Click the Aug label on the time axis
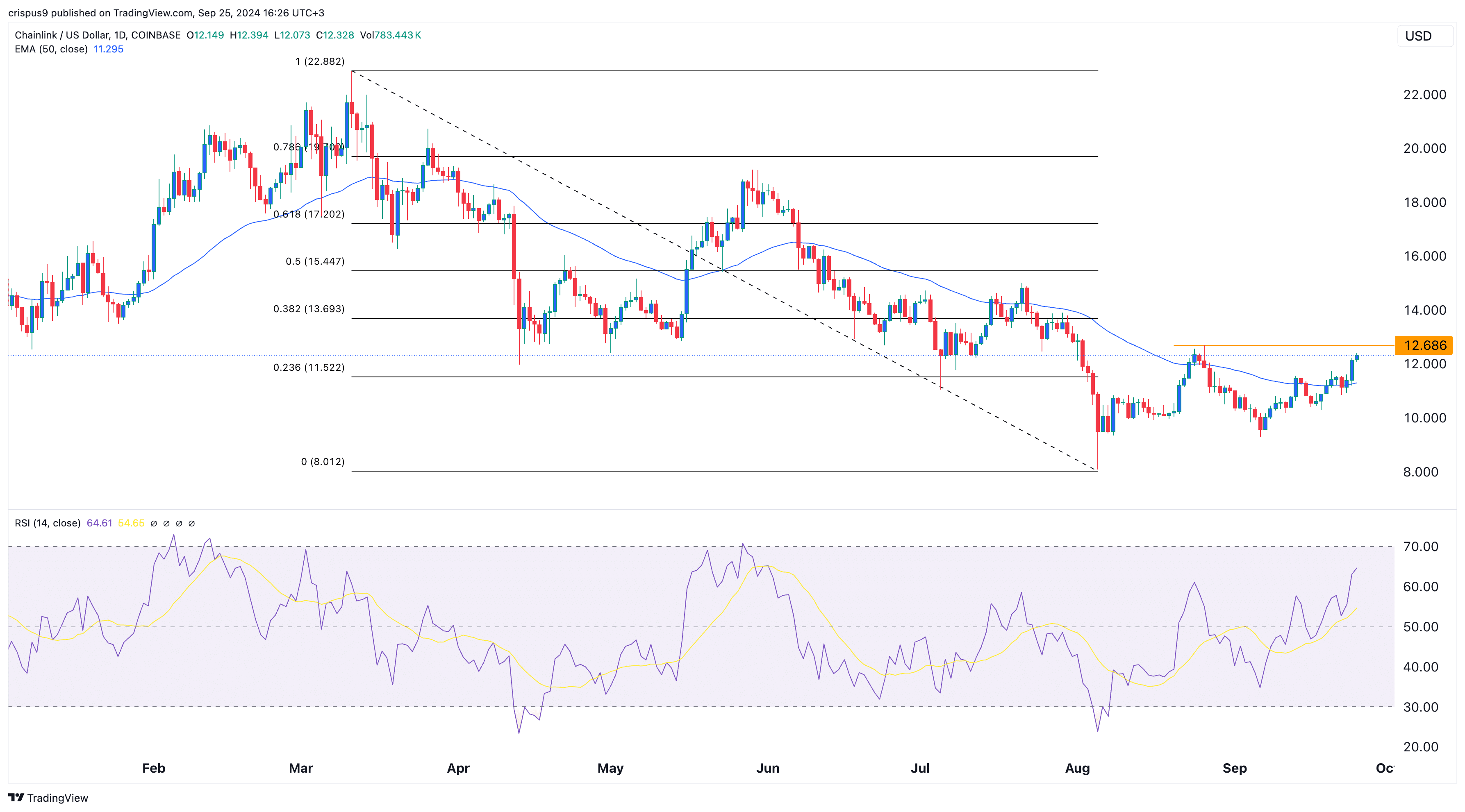The width and height of the screenshot is (1465, 812). coord(1077,768)
